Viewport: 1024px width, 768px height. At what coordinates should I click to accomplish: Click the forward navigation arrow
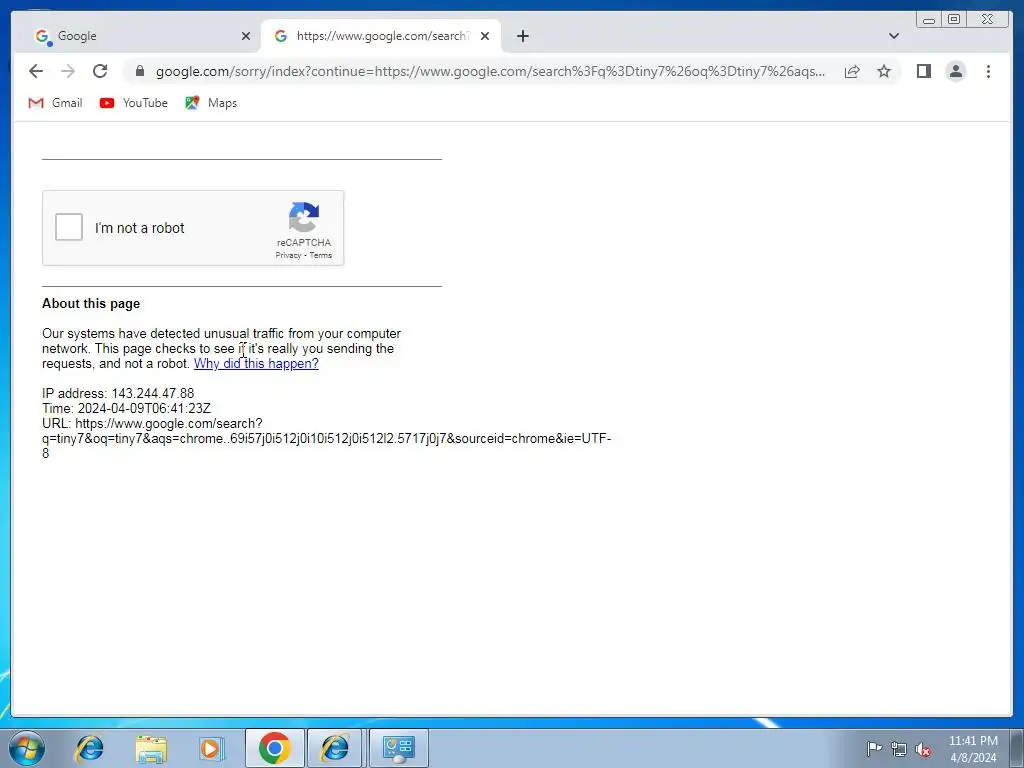[x=68, y=71]
